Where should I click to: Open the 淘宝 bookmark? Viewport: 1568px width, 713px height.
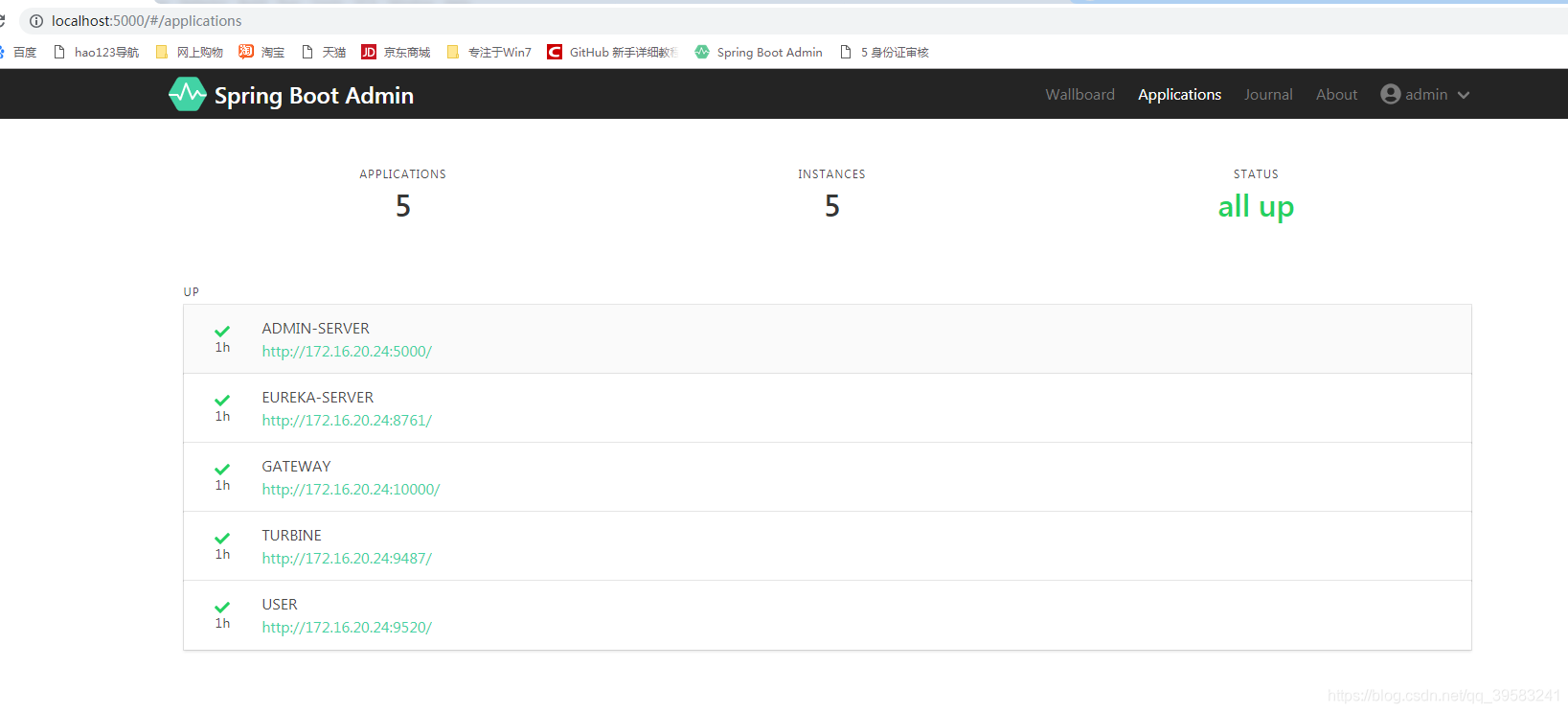[x=261, y=52]
